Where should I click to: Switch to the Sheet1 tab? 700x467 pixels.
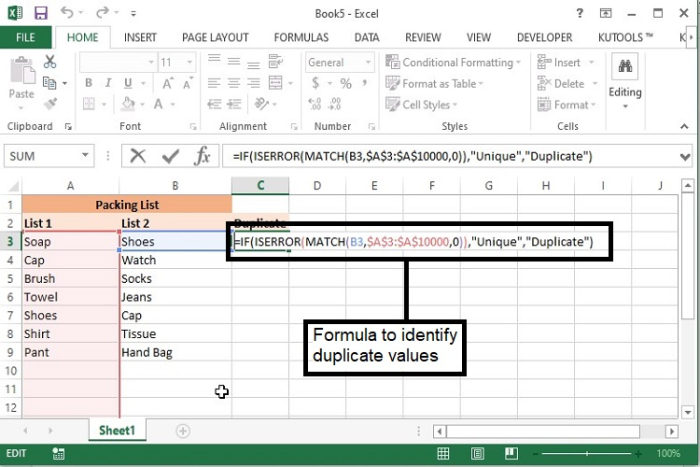pyautogui.click(x=116, y=431)
